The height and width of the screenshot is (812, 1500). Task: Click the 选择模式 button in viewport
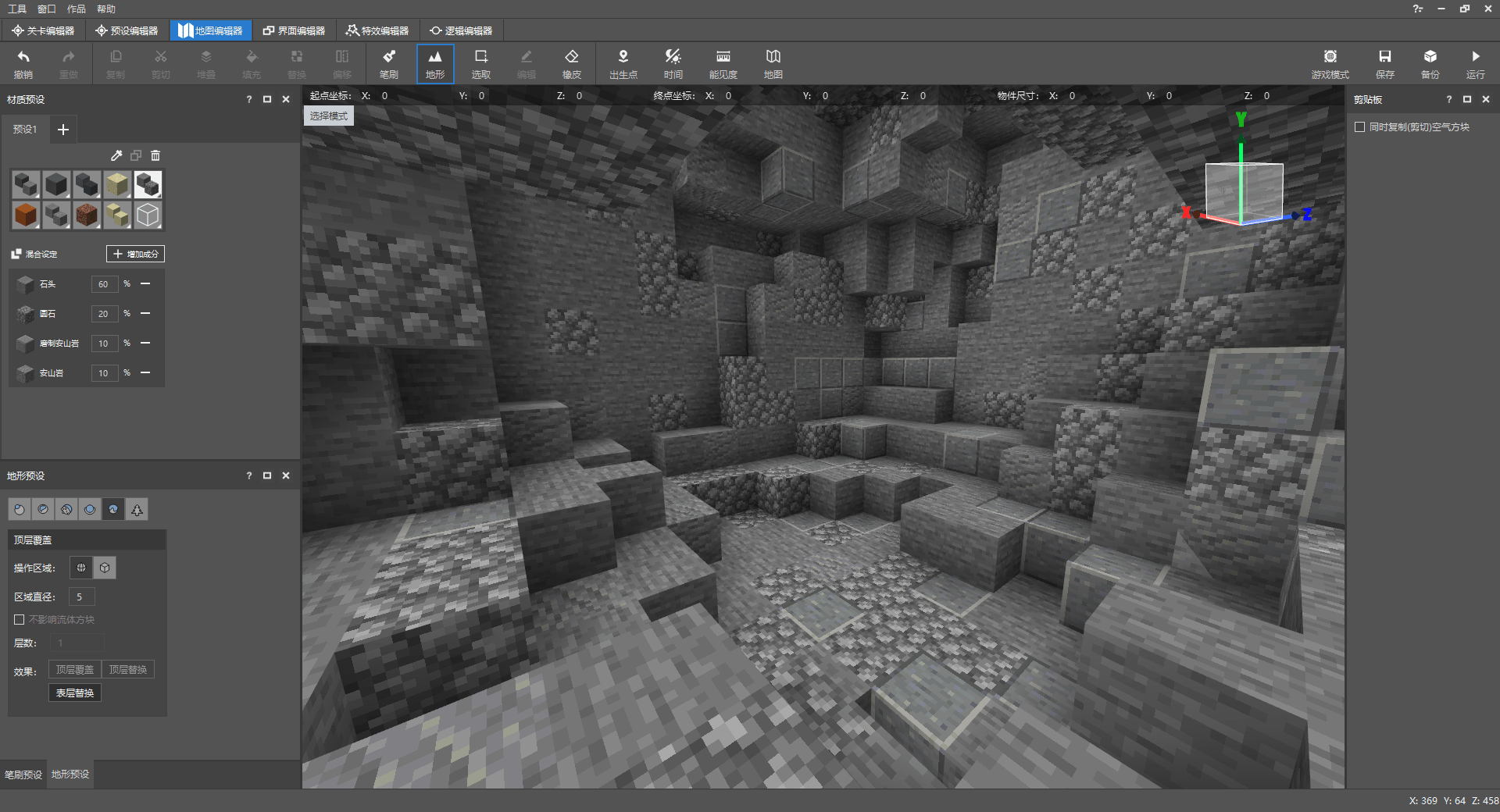point(329,116)
